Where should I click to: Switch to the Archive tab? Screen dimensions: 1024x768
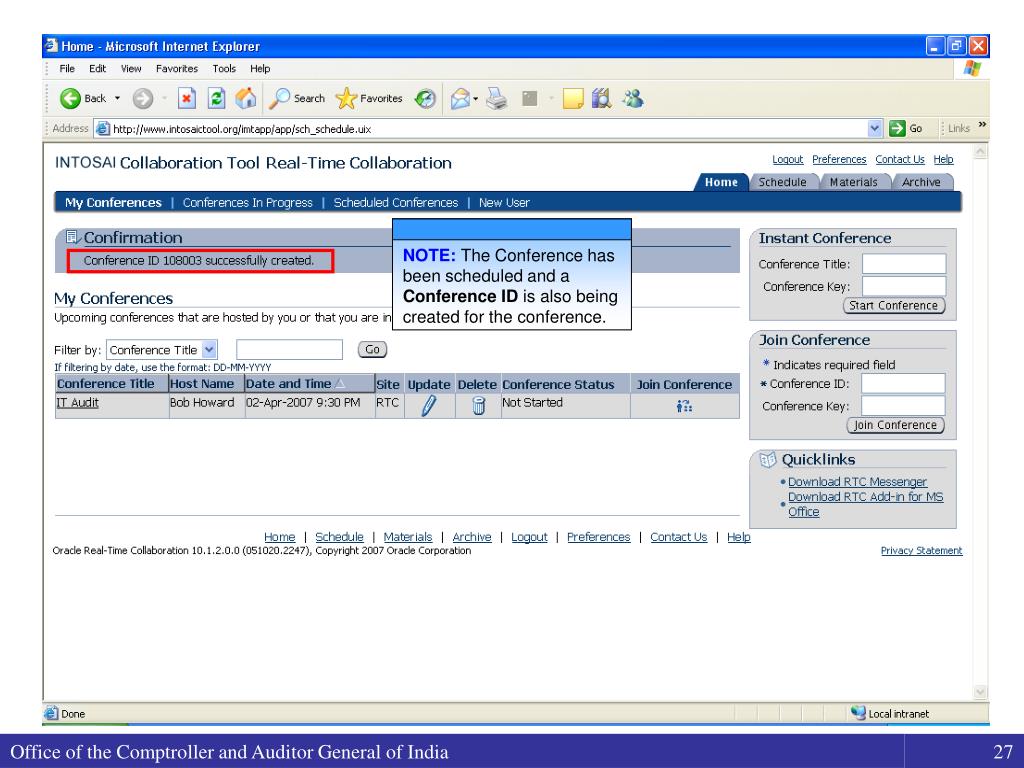(x=921, y=182)
